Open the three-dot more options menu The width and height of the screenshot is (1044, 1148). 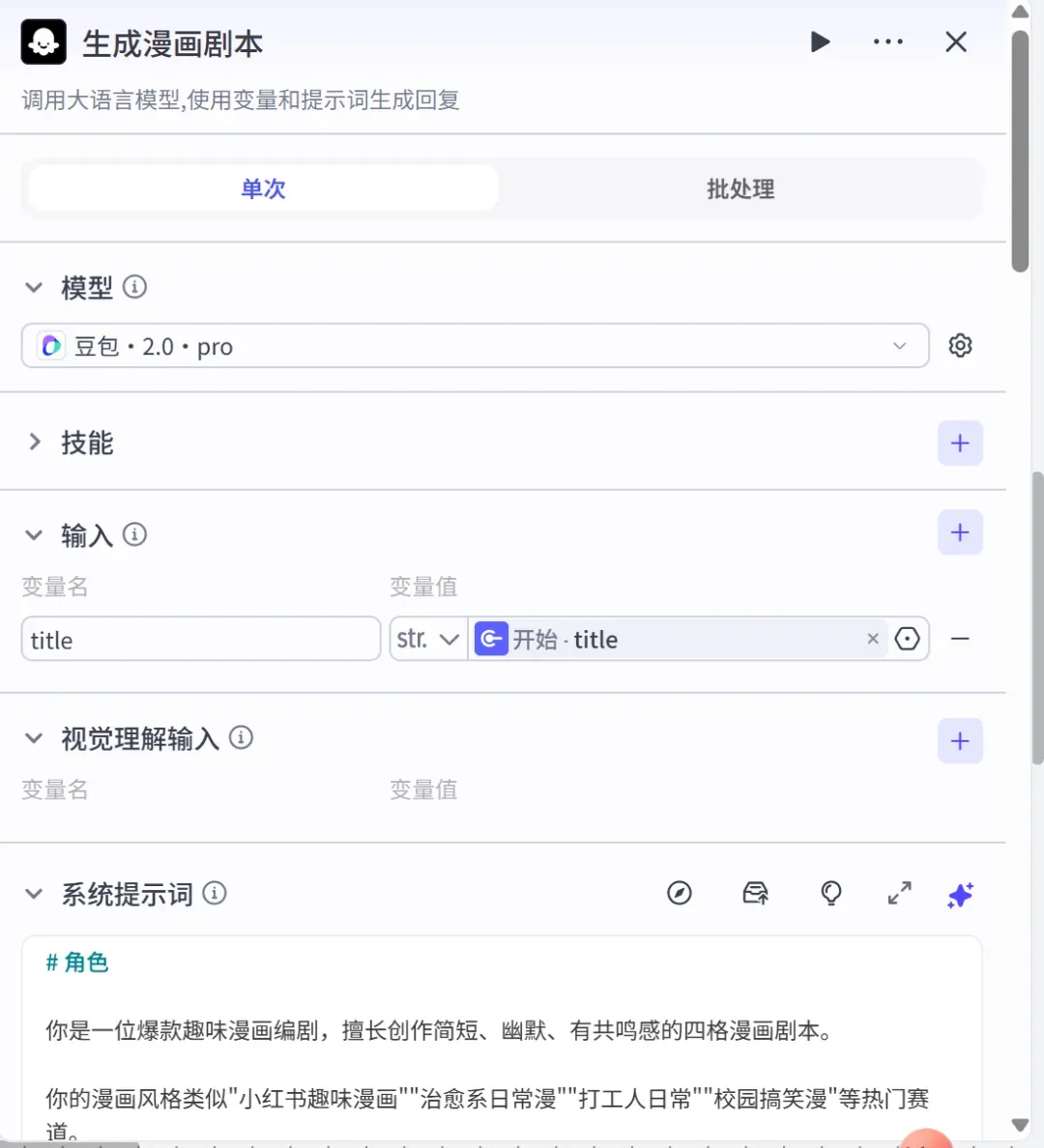coord(888,42)
